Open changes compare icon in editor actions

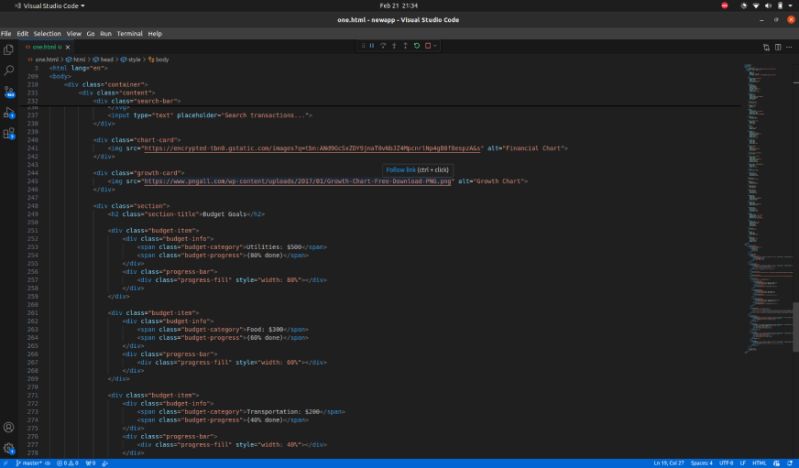766,47
